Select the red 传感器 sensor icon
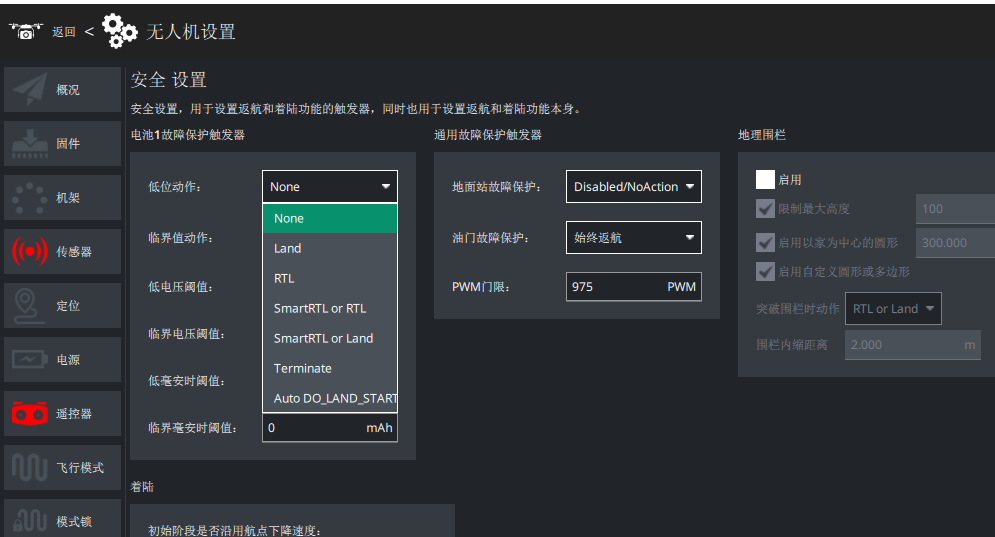The height and width of the screenshot is (537, 995). click(29, 251)
